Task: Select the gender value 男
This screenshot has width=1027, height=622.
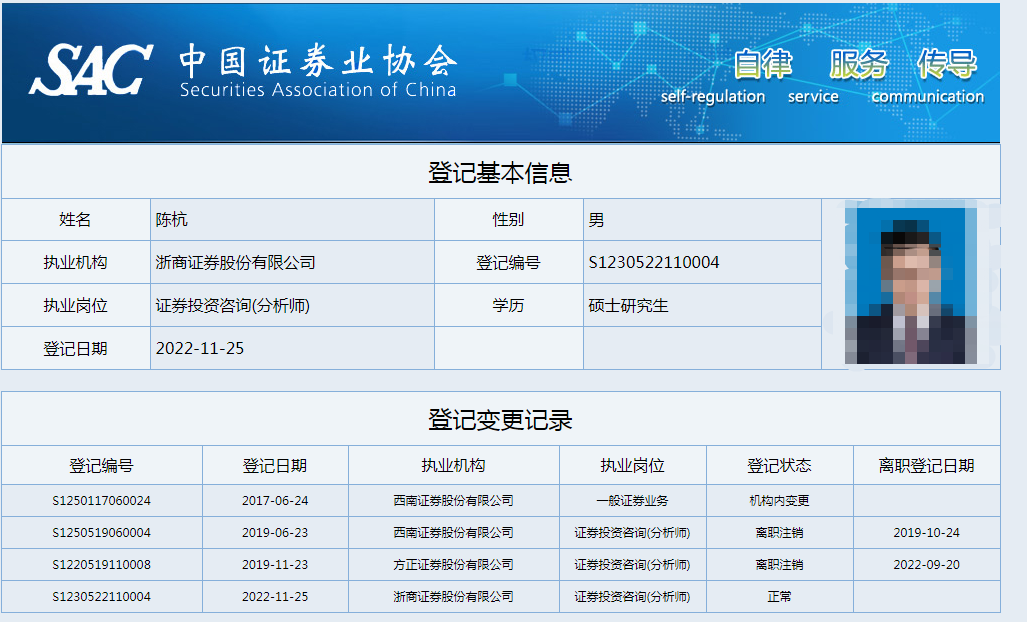Action: pyautogui.click(x=596, y=220)
